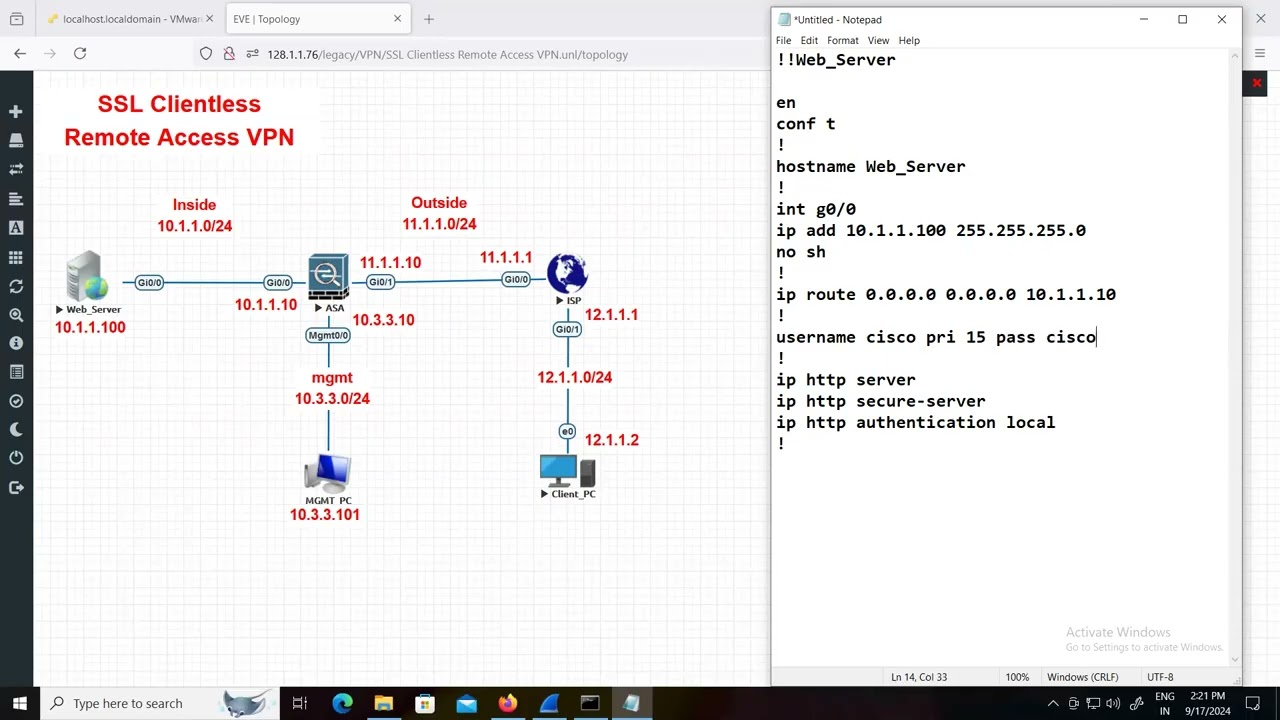Image resolution: width=1280 pixels, height=720 pixels.
Task: Open the Firefox tab list button
Action: 16,19
